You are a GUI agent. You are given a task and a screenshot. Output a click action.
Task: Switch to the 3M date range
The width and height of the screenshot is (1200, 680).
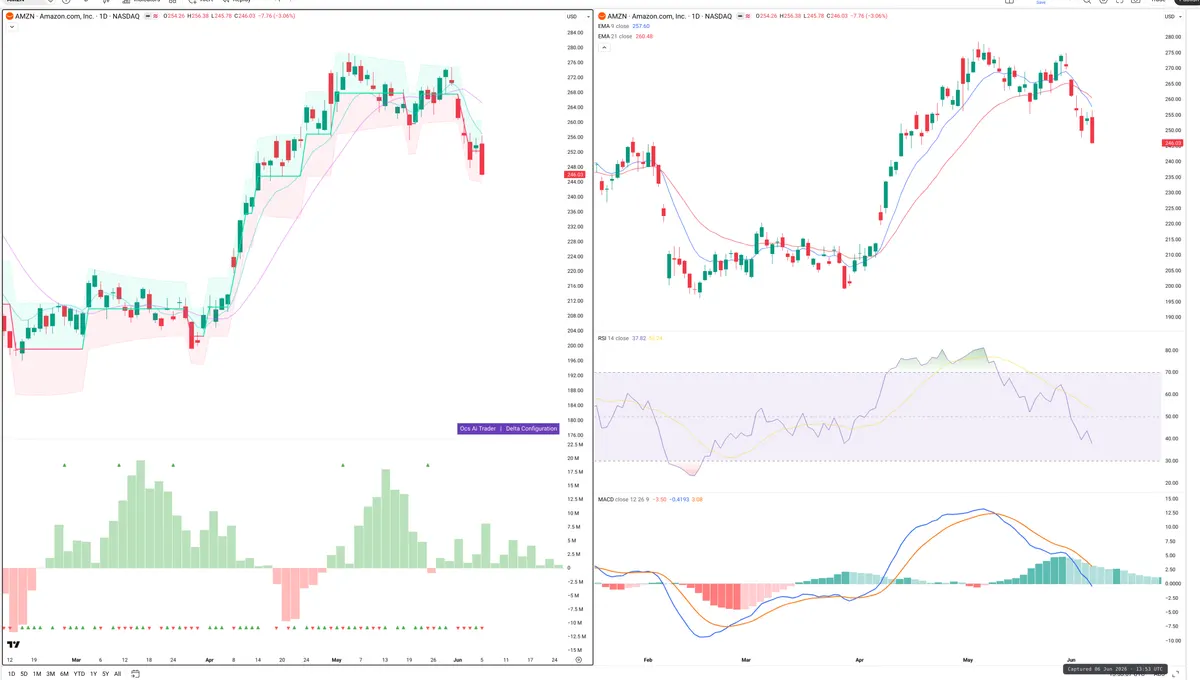pos(51,674)
